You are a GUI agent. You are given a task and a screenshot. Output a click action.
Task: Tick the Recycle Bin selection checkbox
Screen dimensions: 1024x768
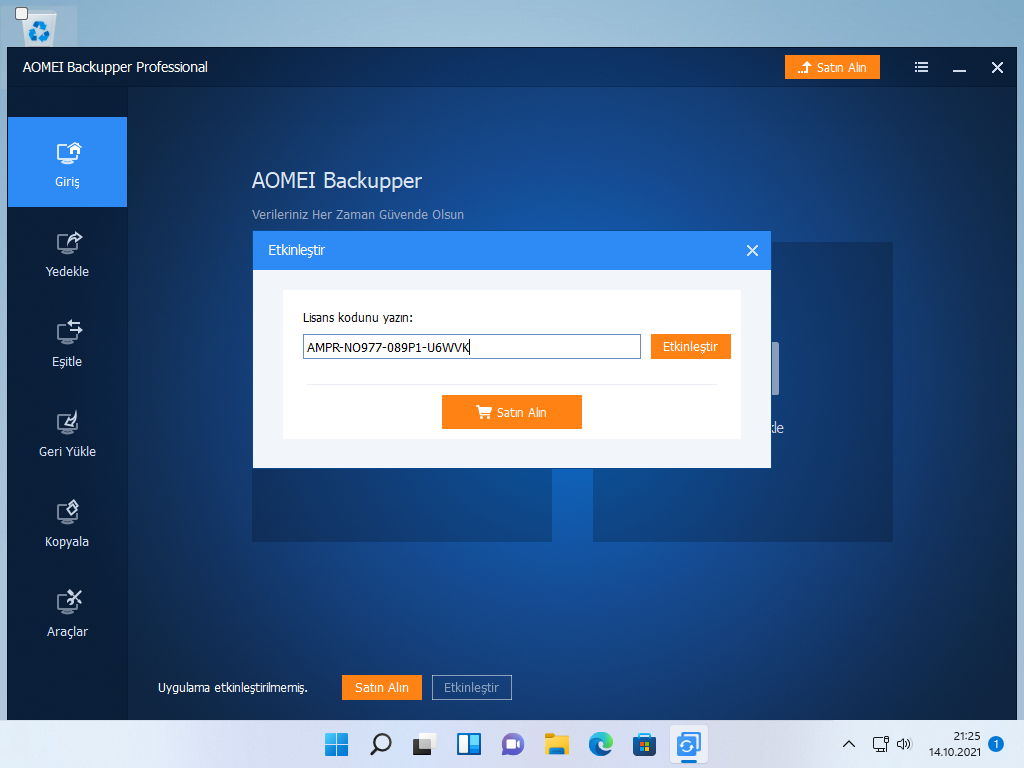(22, 14)
